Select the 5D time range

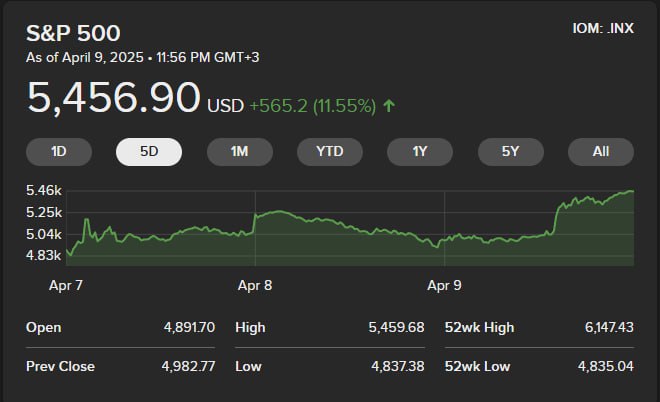coord(149,151)
